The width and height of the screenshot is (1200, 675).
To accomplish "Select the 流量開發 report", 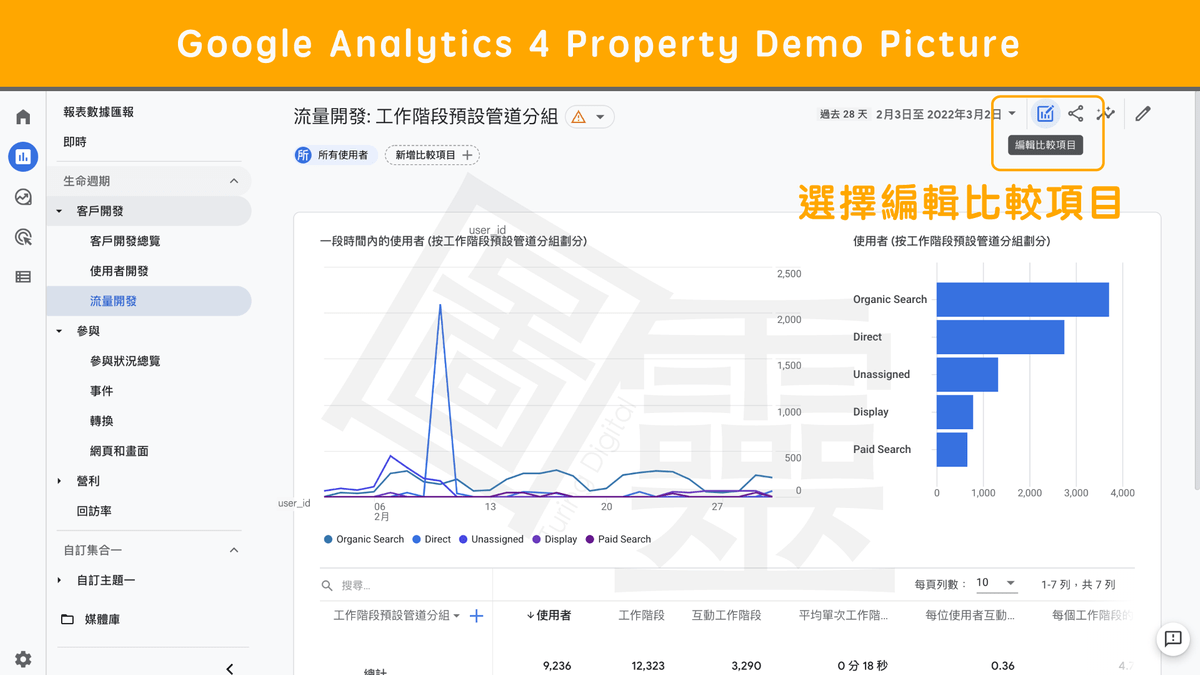I will click(x=148, y=301).
